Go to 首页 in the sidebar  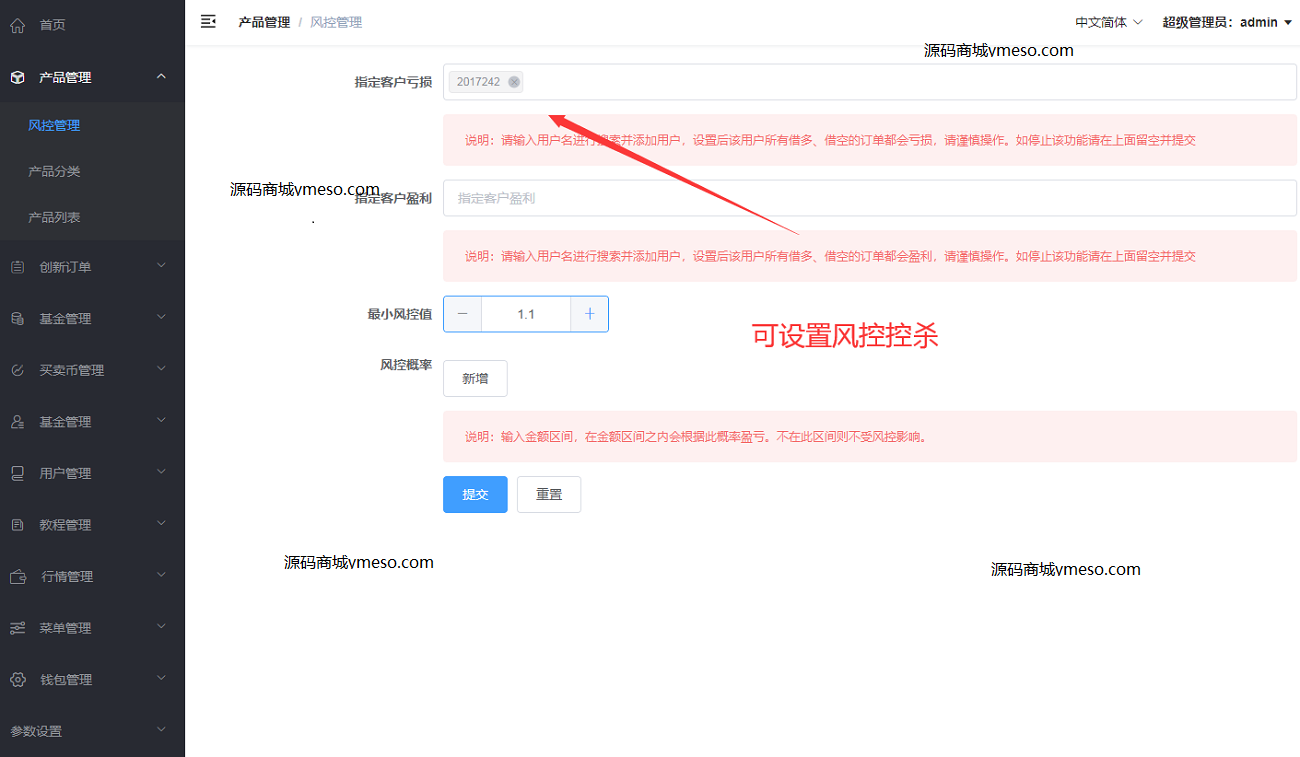click(x=52, y=25)
